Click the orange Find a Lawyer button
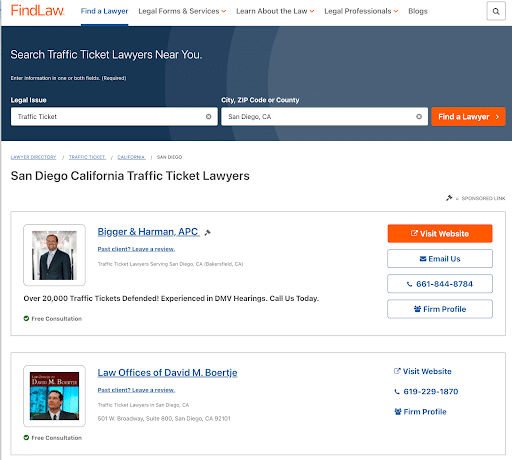The image size is (512, 460). (x=468, y=116)
